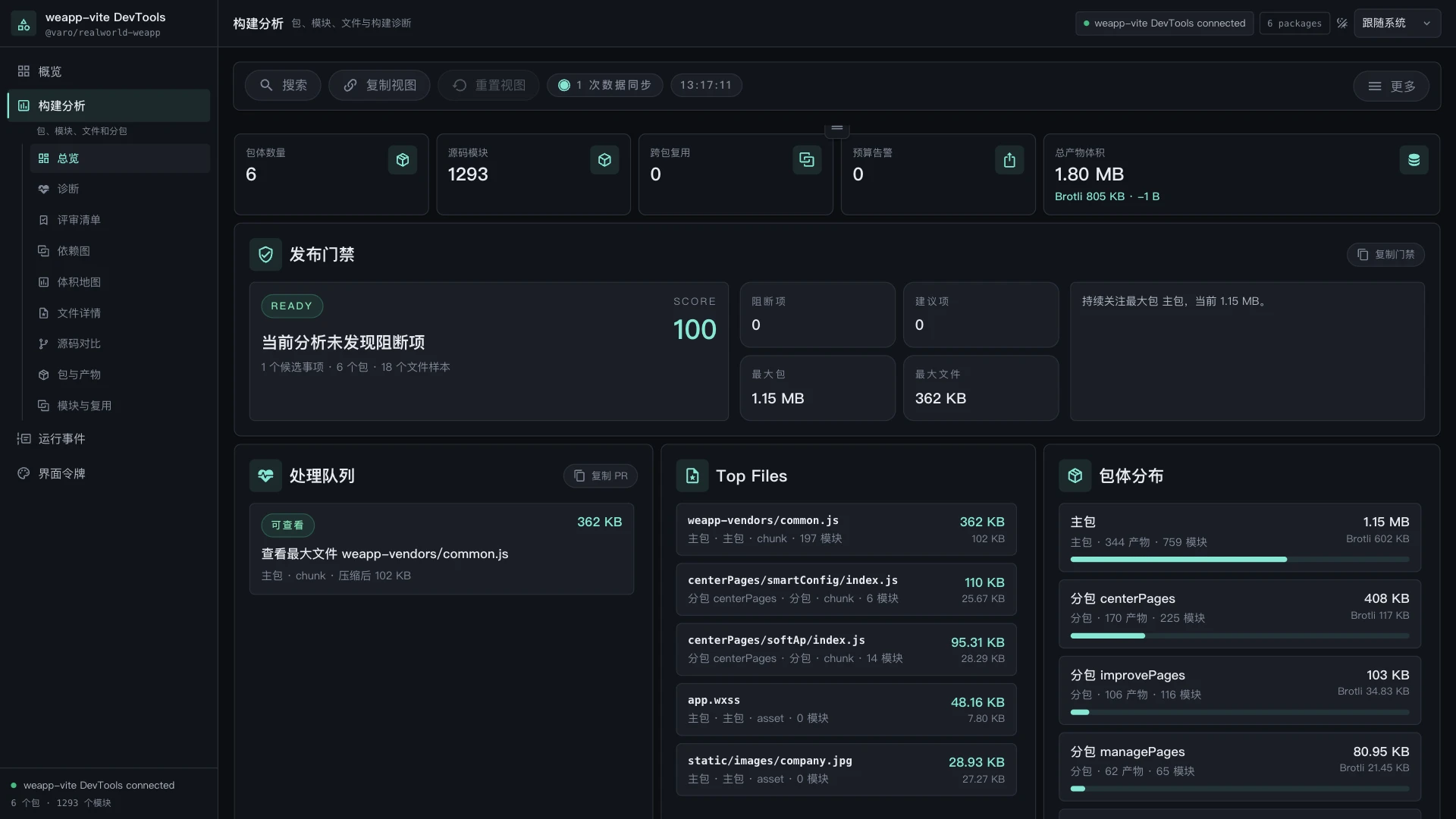
Task: Open 概览 overview in sidebar
Action: click(x=108, y=71)
